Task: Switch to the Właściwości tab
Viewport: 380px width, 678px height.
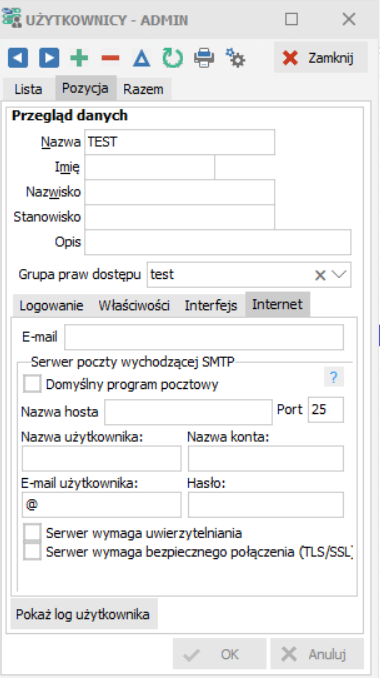Action: pos(134,306)
